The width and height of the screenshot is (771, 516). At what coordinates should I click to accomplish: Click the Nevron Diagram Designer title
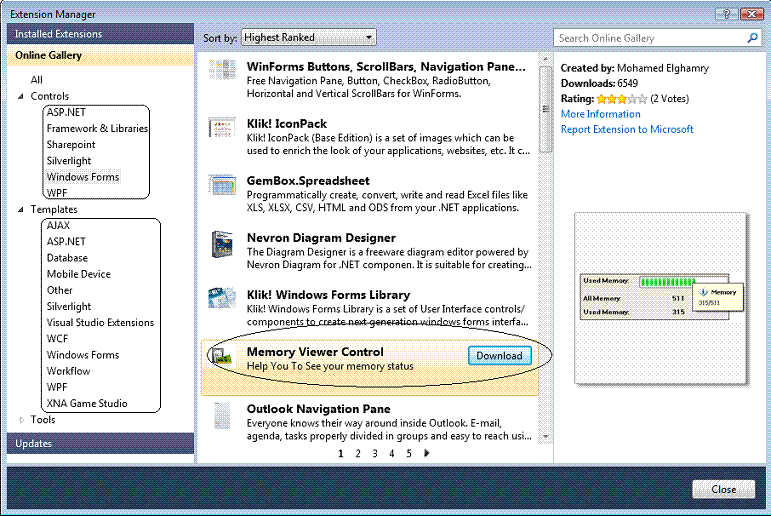pyautogui.click(x=321, y=238)
